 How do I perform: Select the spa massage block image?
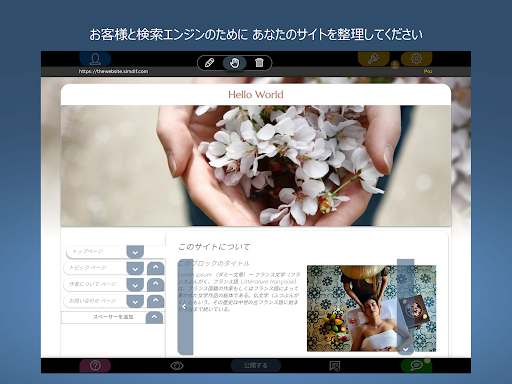(371, 308)
